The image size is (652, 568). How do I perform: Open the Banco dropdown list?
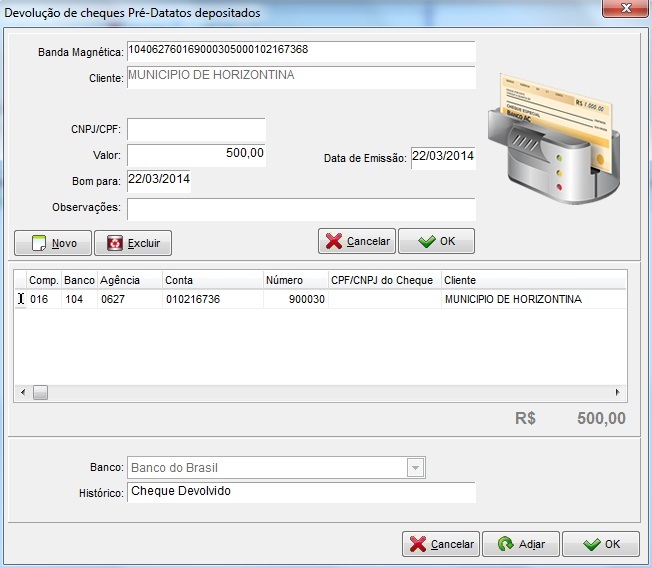415,468
